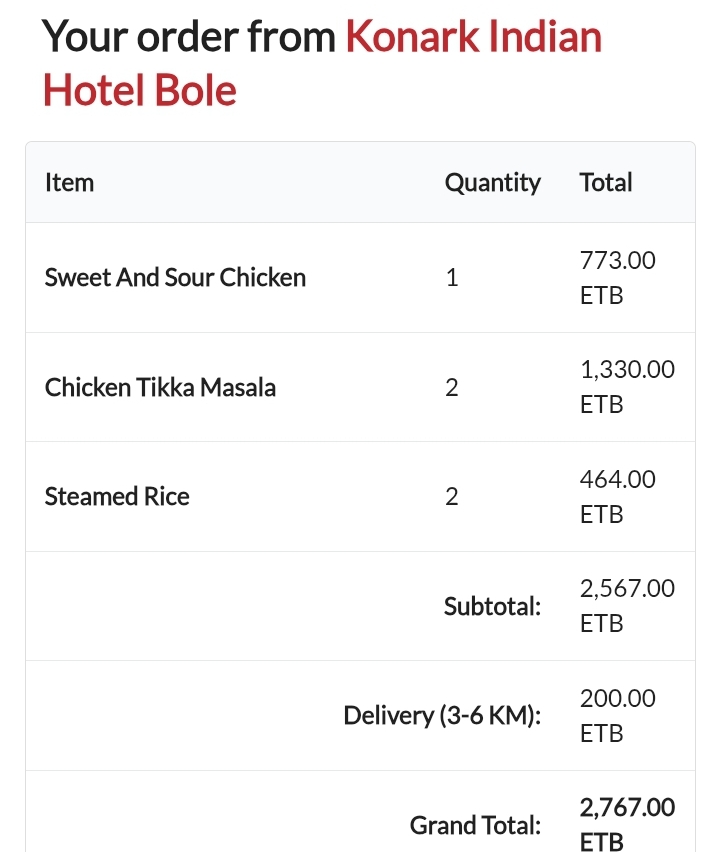The image size is (720, 852).
Task: Click the 464.00 ETB total
Action: (x=617, y=497)
